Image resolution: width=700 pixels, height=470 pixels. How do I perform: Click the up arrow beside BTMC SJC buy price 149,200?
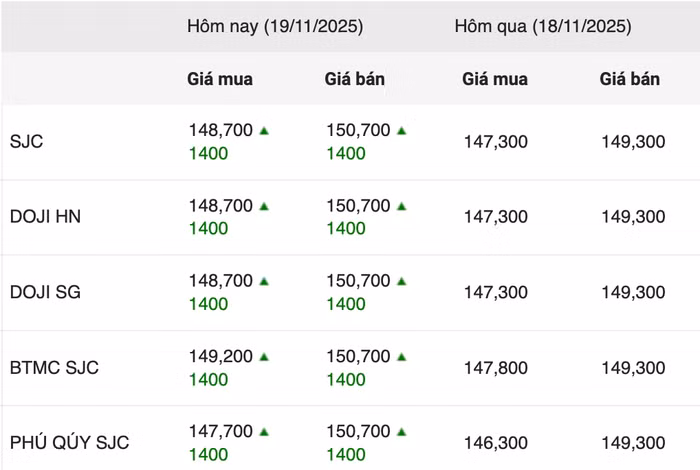[264, 356]
